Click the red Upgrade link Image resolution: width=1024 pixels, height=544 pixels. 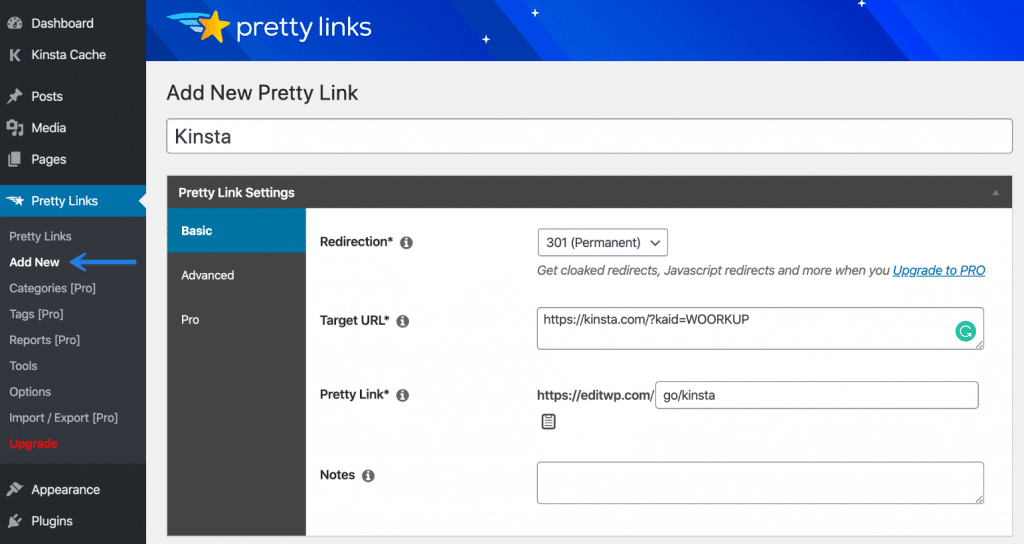pos(33,443)
